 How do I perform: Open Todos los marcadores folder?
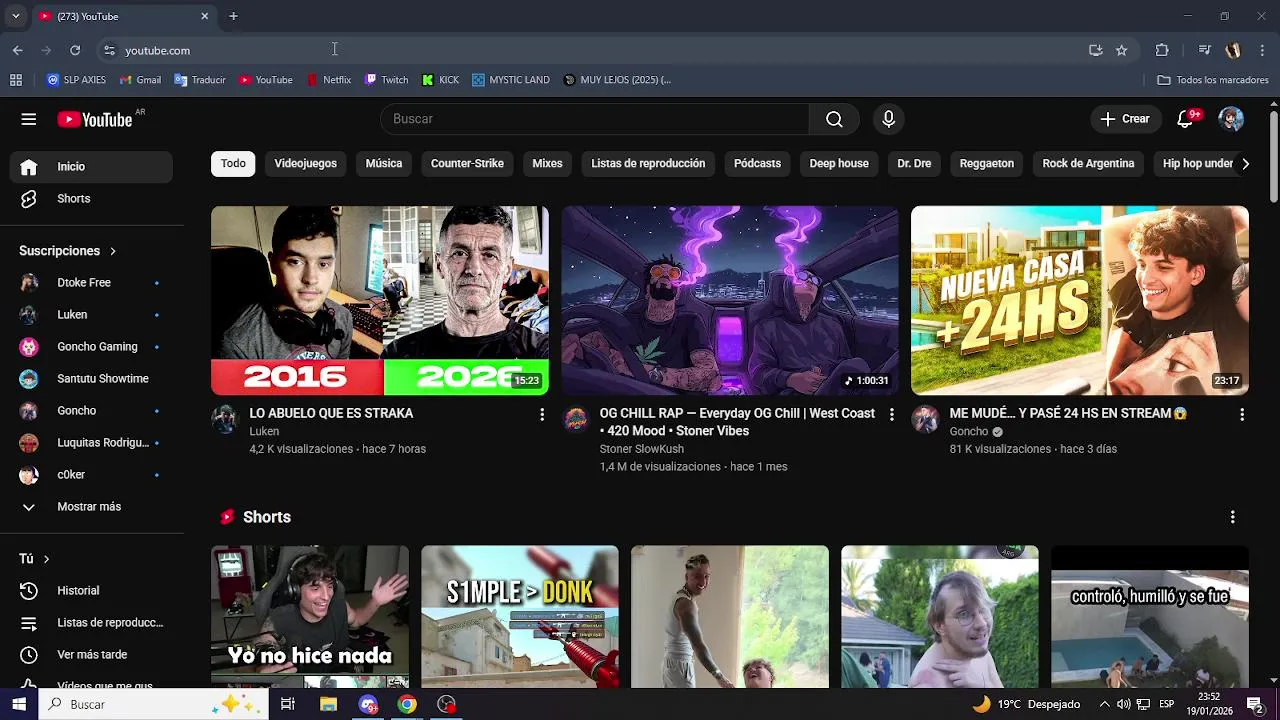pos(1213,80)
